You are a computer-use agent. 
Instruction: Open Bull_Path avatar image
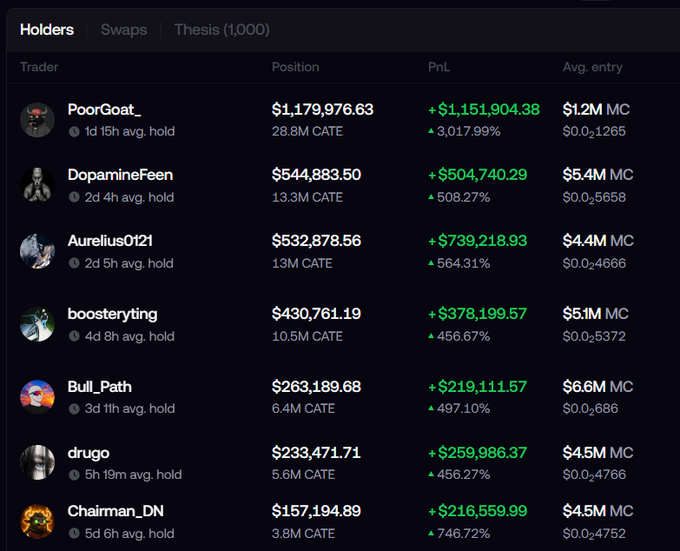tap(37, 397)
